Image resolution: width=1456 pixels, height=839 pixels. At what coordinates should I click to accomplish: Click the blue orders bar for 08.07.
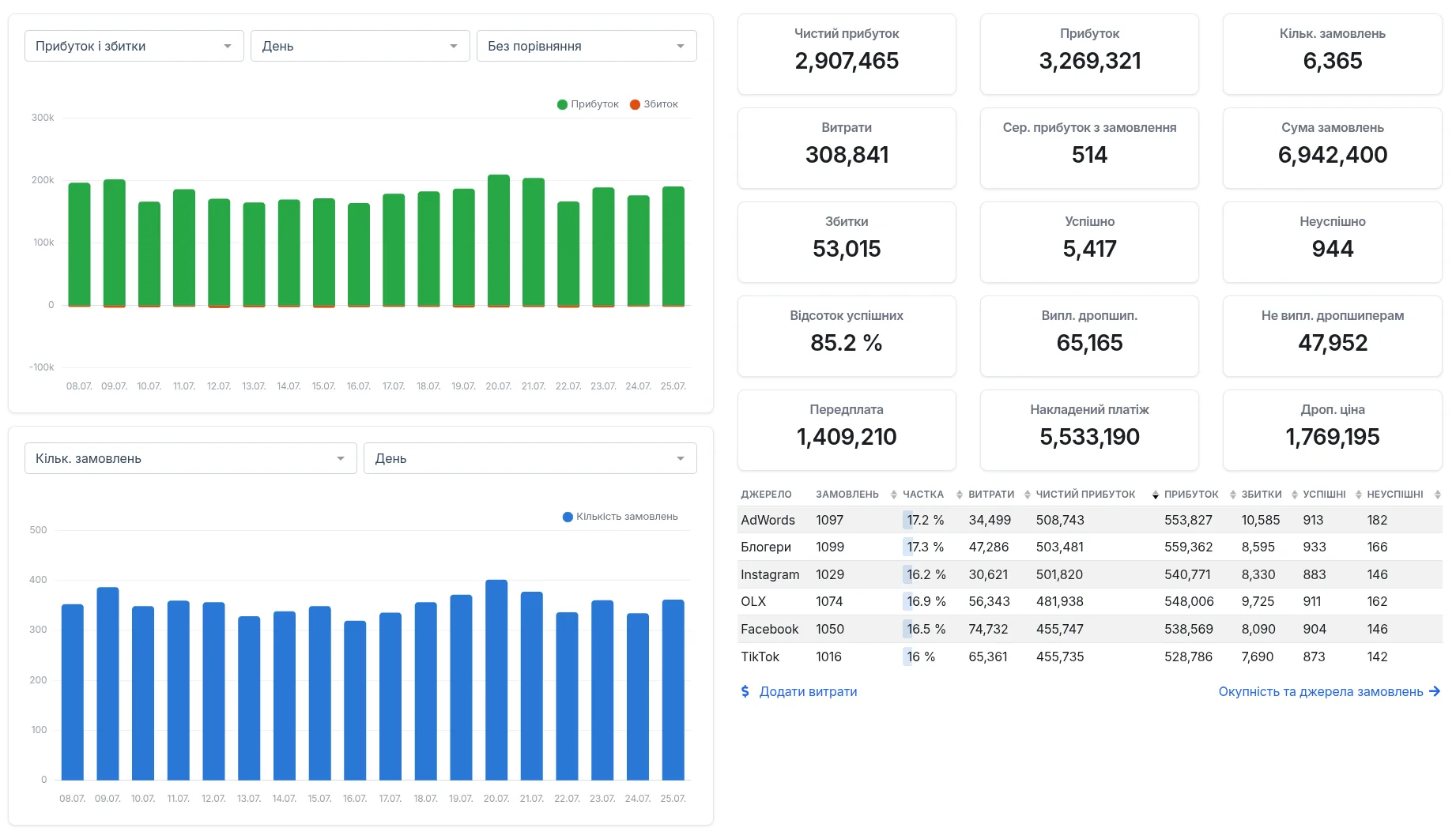(x=73, y=692)
